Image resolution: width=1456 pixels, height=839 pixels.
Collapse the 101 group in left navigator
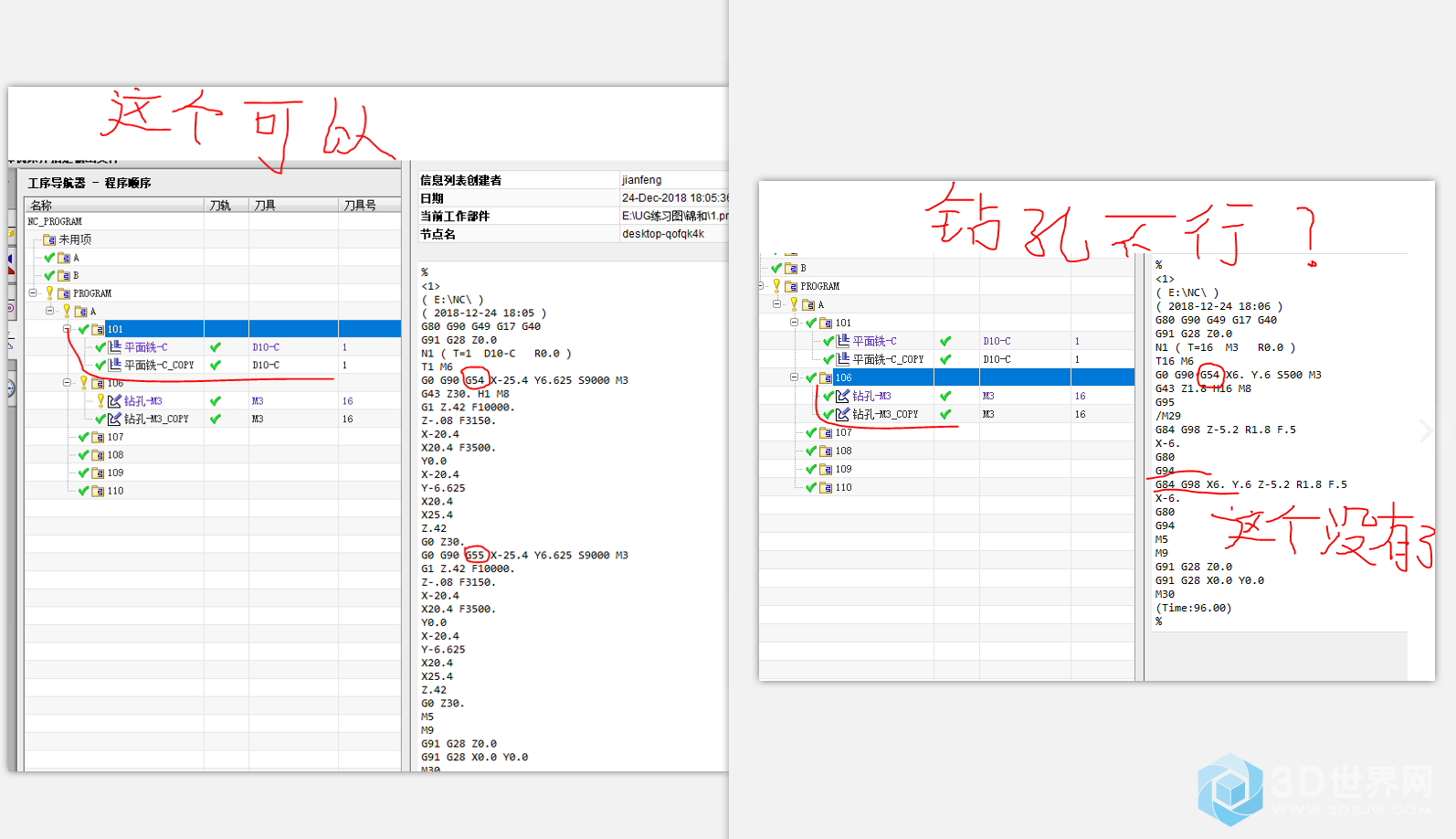pos(67,329)
